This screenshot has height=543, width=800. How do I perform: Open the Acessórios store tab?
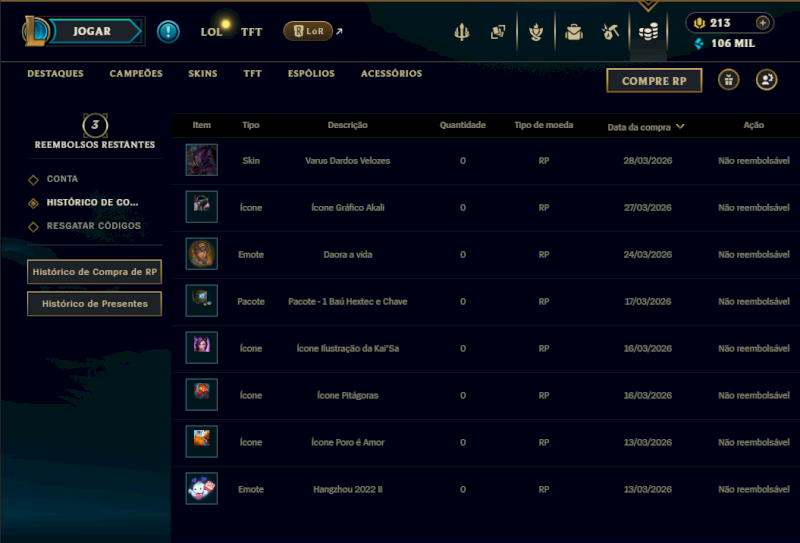coord(391,73)
